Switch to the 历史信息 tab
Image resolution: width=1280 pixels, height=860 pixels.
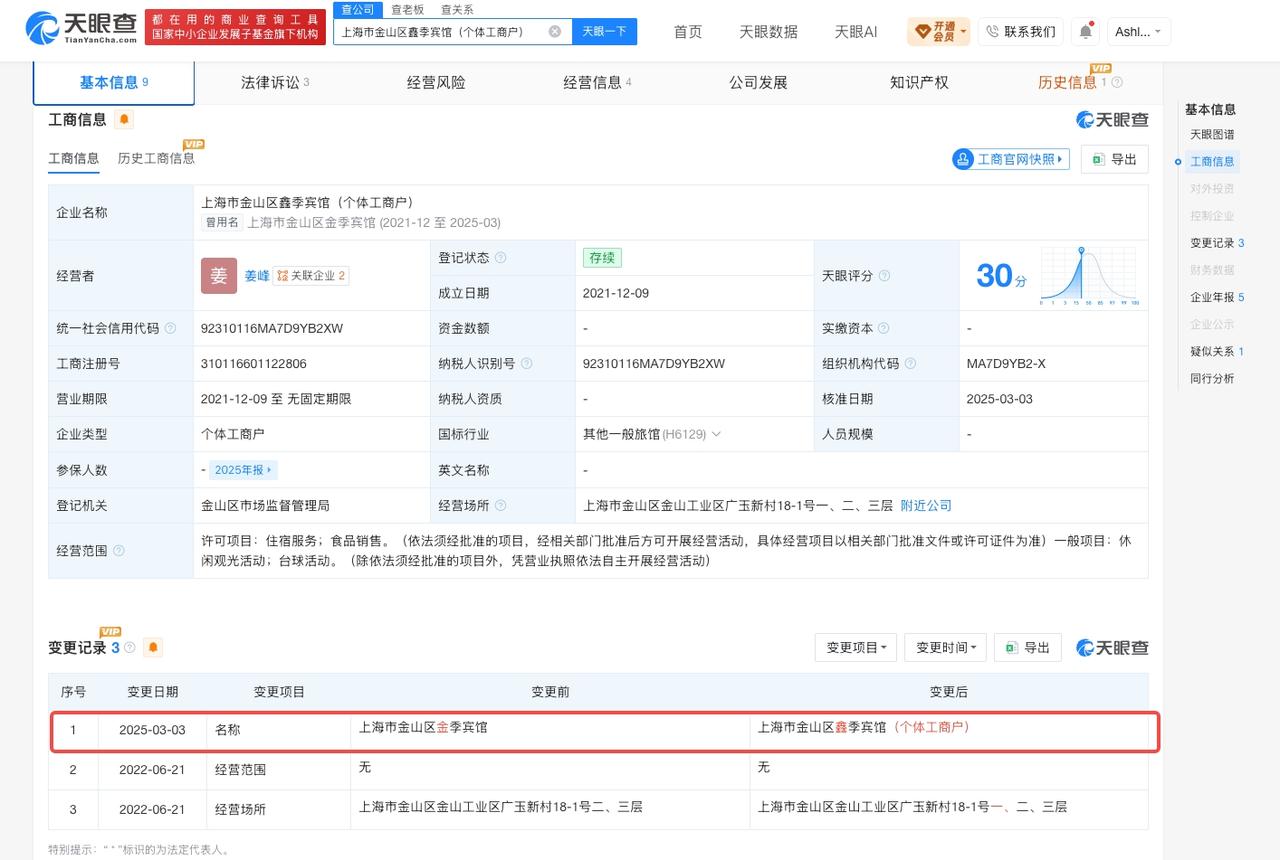(1067, 82)
